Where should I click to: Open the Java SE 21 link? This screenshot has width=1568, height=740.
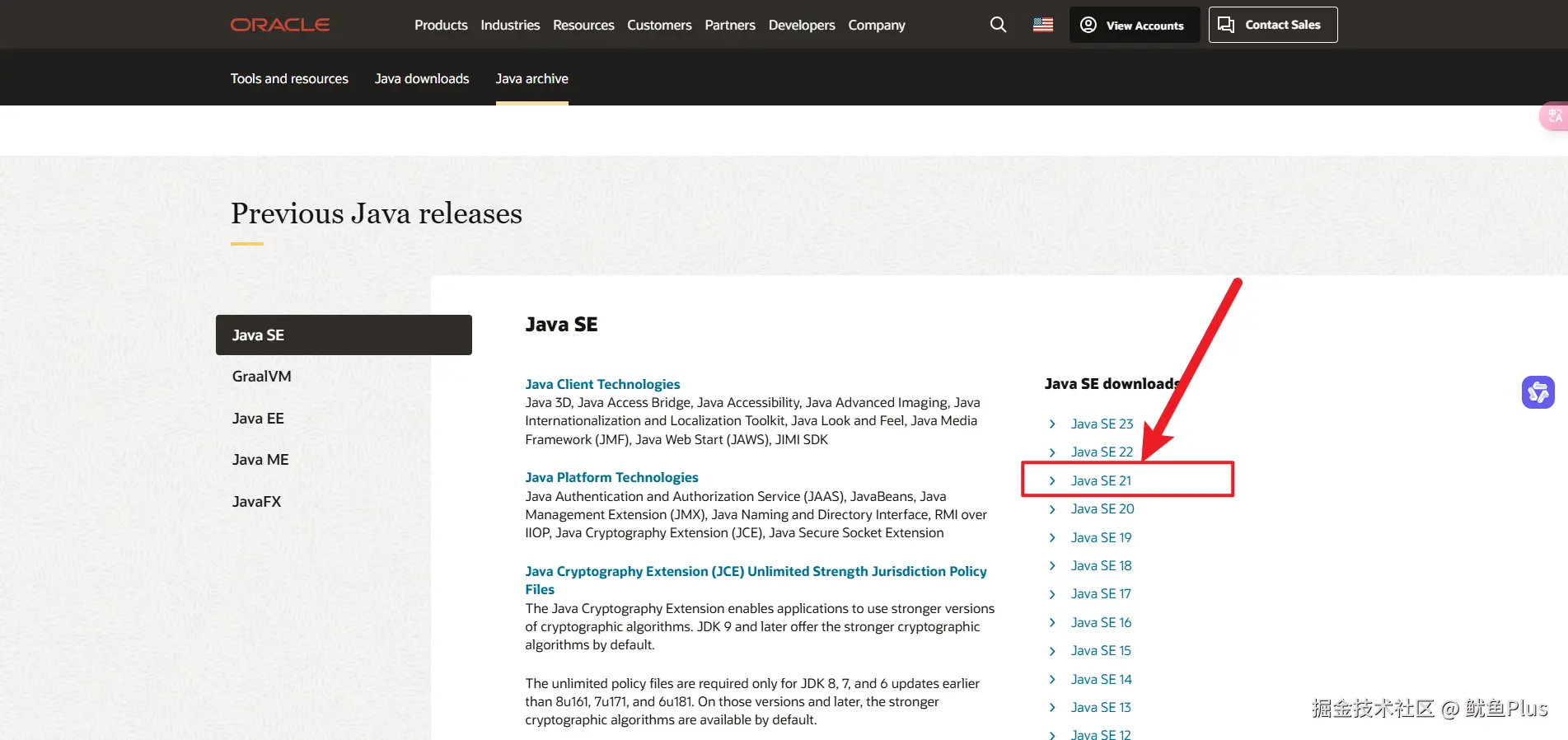(x=1101, y=480)
